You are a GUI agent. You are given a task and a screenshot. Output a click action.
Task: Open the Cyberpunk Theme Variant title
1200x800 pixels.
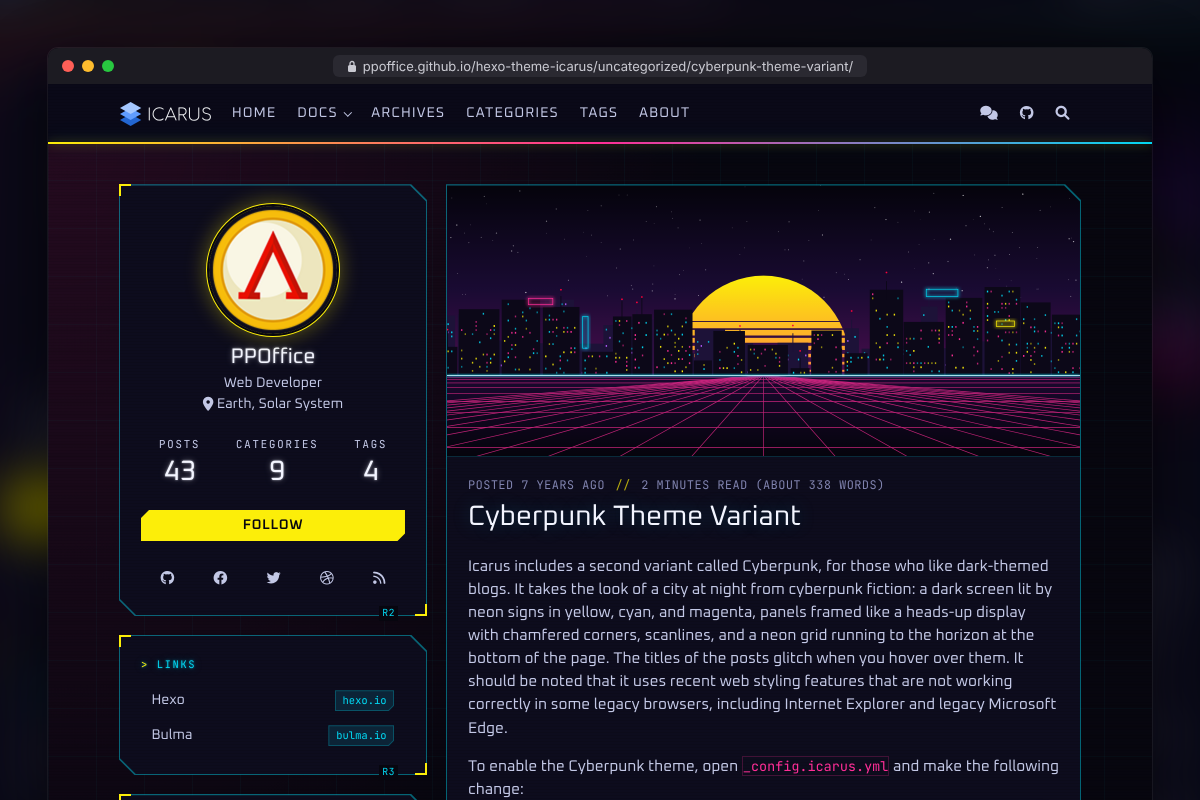pos(635,516)
